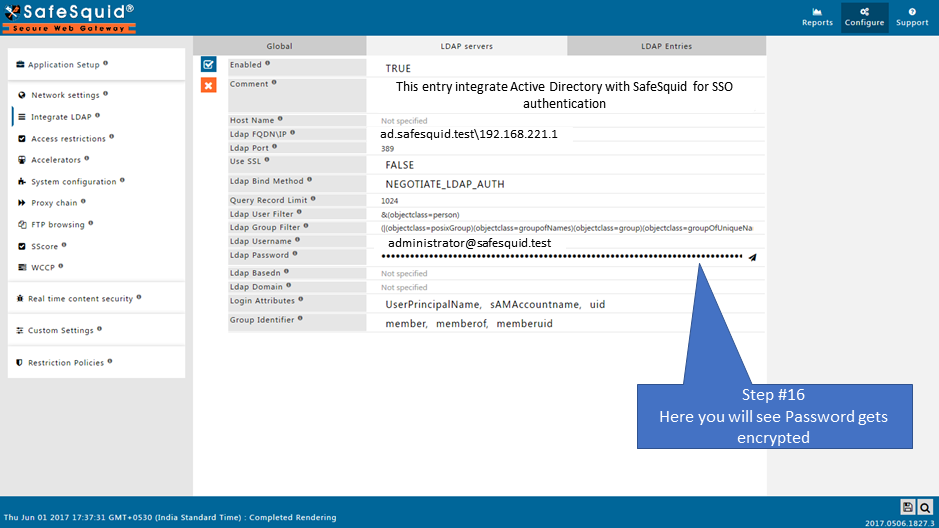This screenshot has width=939, height=528.
Task: Edit the Login Attributes field
Action: (566, 304)
